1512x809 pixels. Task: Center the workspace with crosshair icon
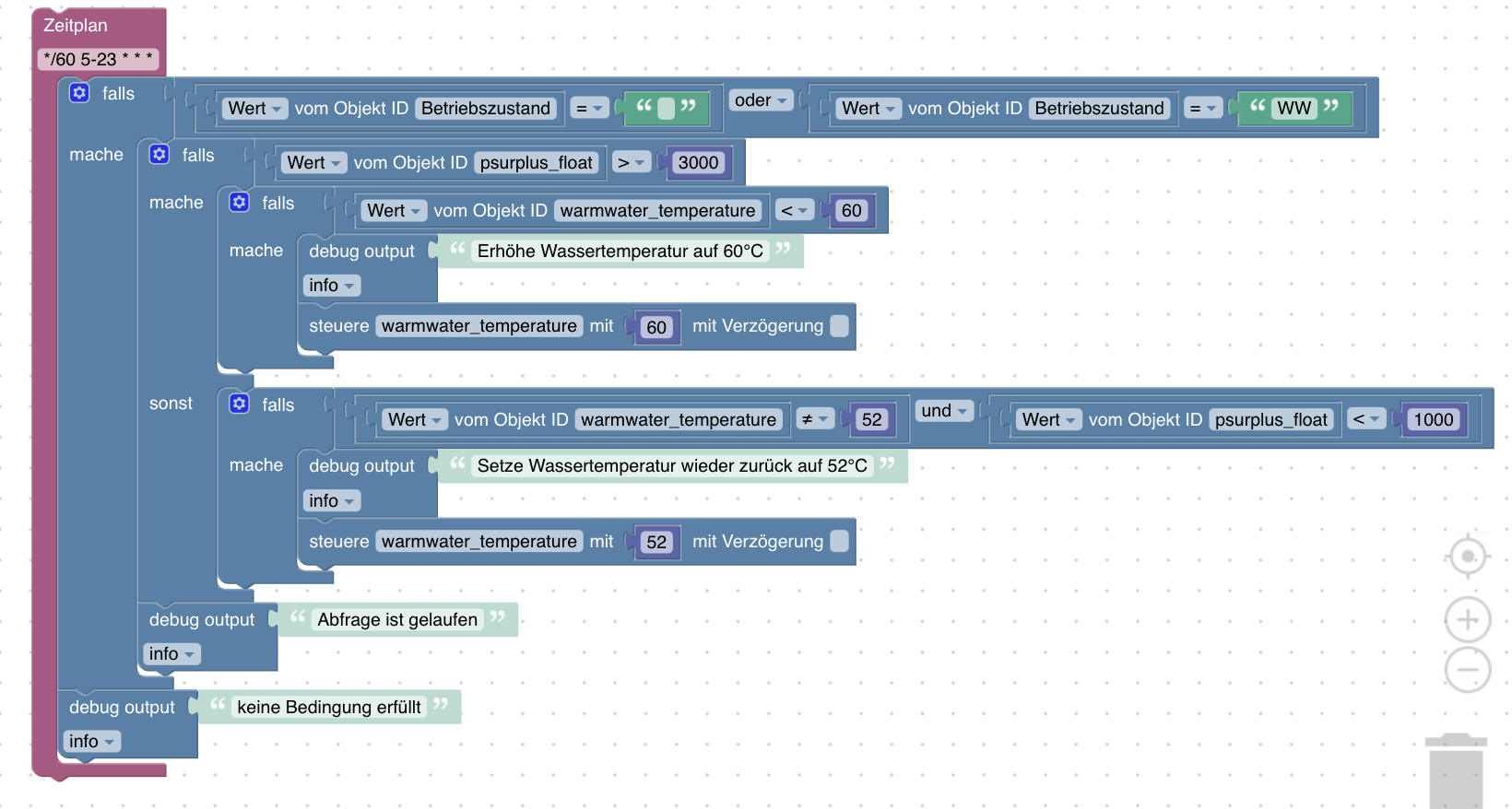tap(1468, 557)
